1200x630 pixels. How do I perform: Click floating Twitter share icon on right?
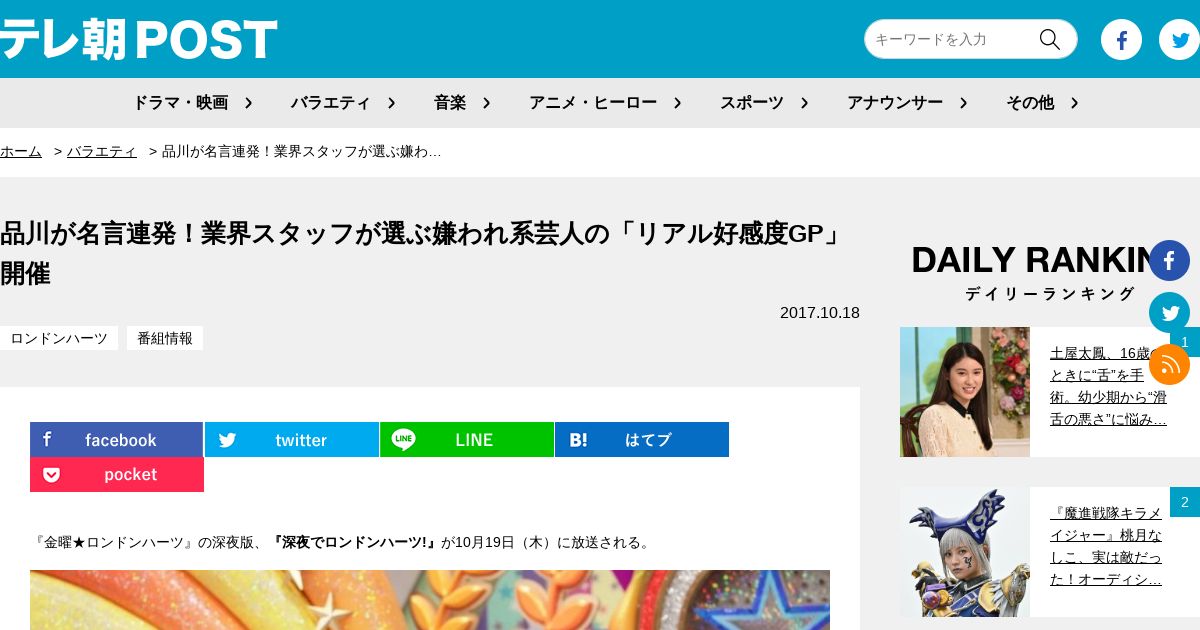(1169, 312)
